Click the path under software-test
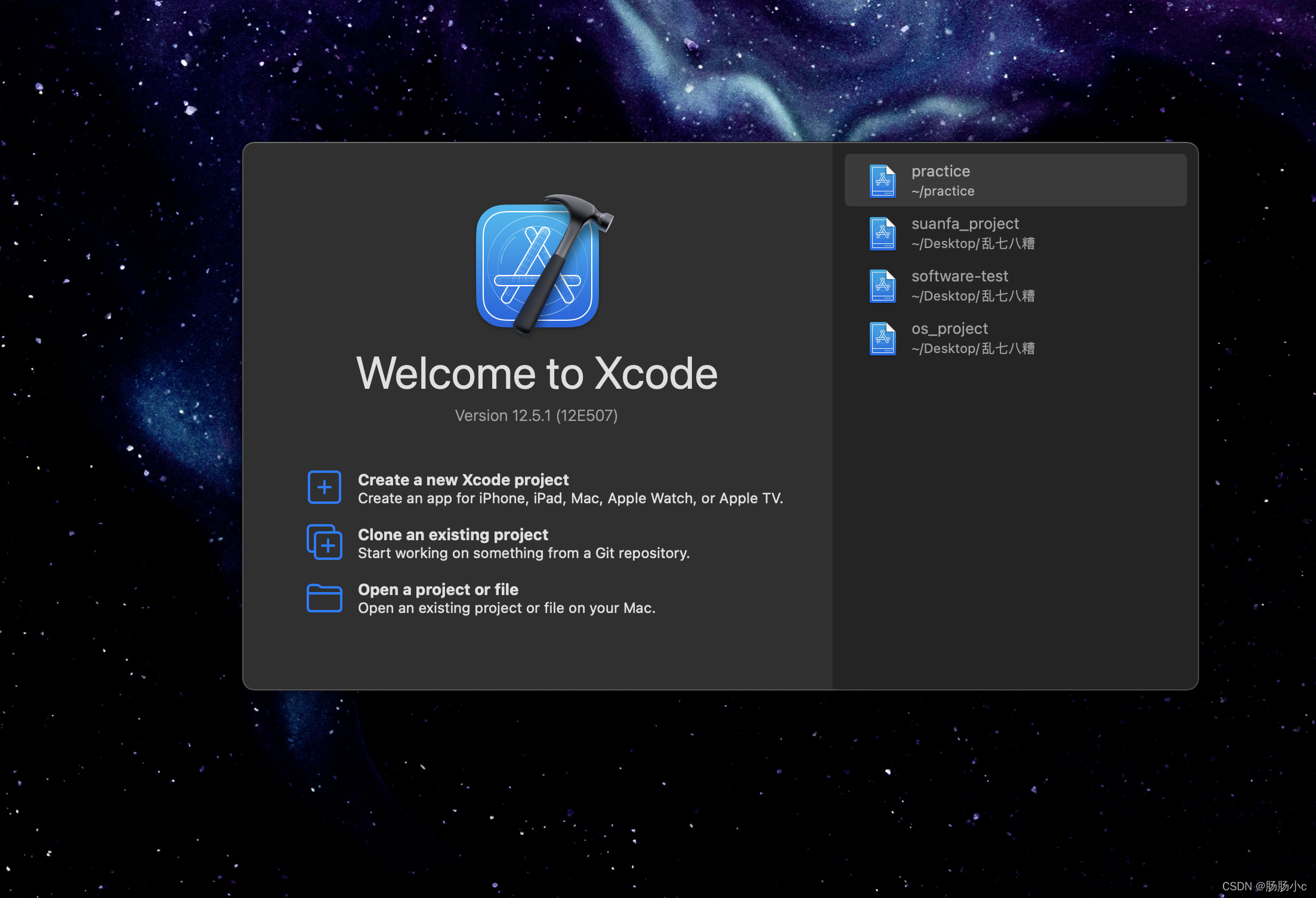The image size is (1316, 898). (973, 296)
